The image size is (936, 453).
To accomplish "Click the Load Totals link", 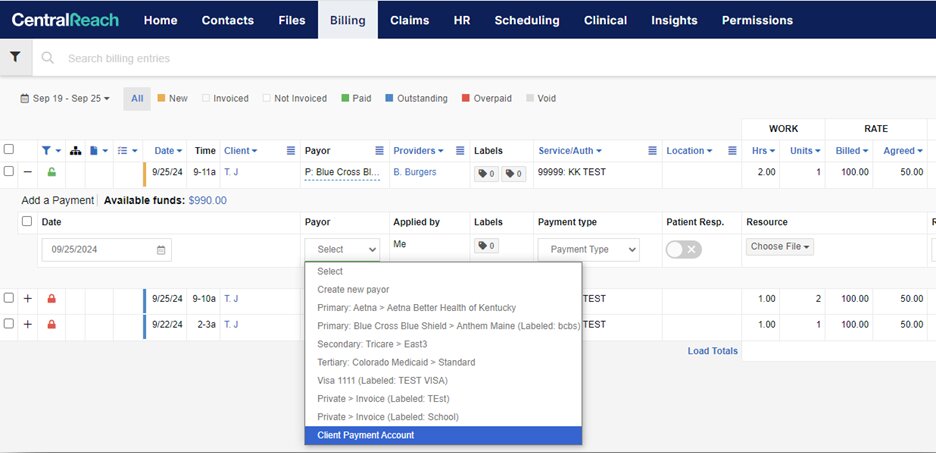I will click(712, 351).
